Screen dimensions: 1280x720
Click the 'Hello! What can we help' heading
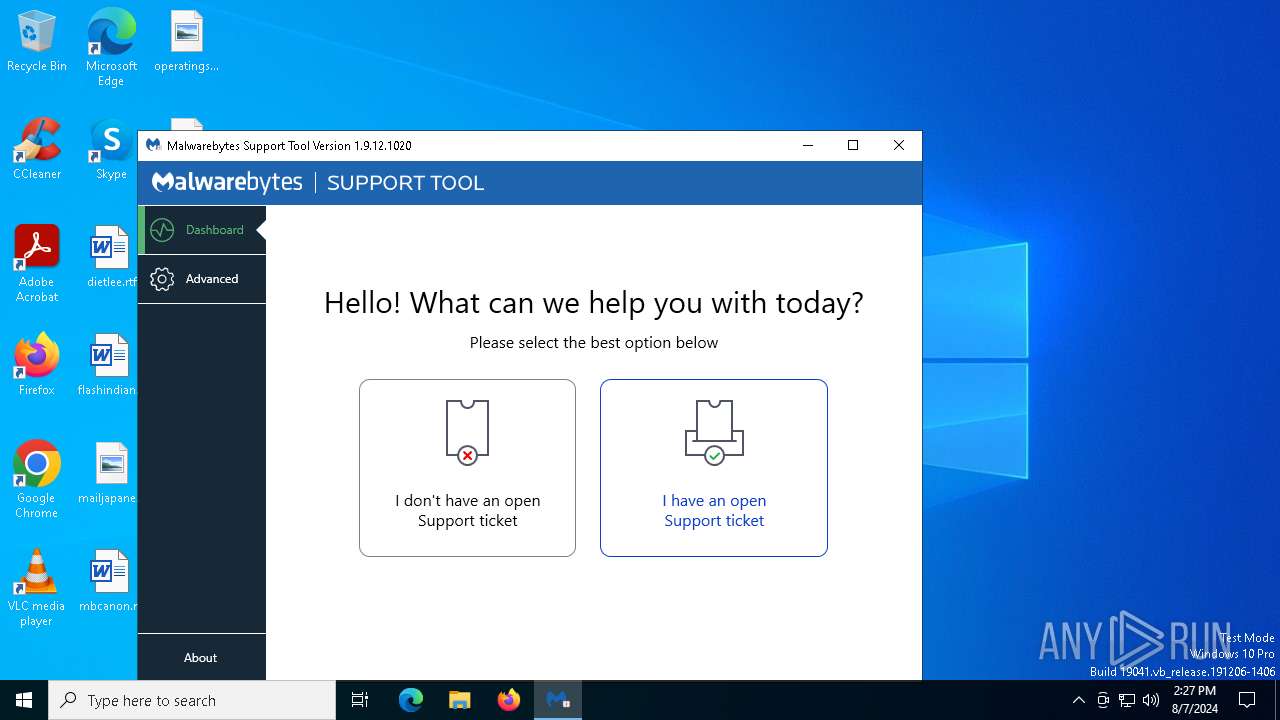tap(594, 303)
